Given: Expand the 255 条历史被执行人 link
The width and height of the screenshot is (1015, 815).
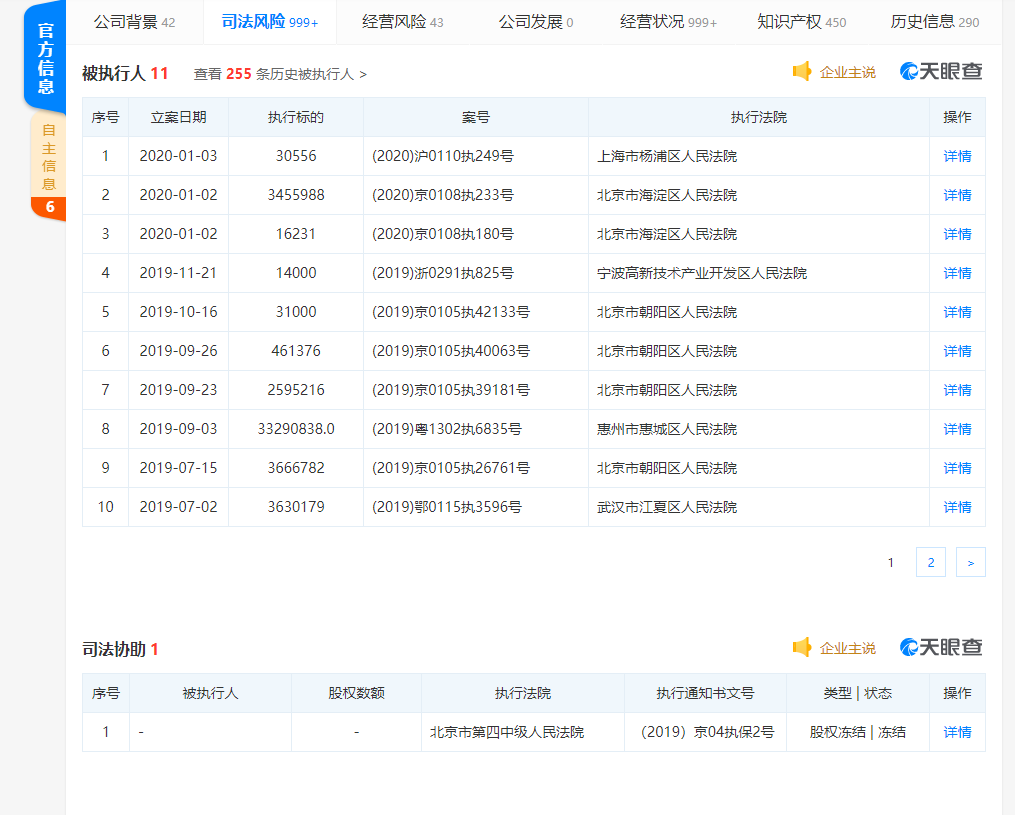Looking at the screenshot, I should [x=280, y=74].
